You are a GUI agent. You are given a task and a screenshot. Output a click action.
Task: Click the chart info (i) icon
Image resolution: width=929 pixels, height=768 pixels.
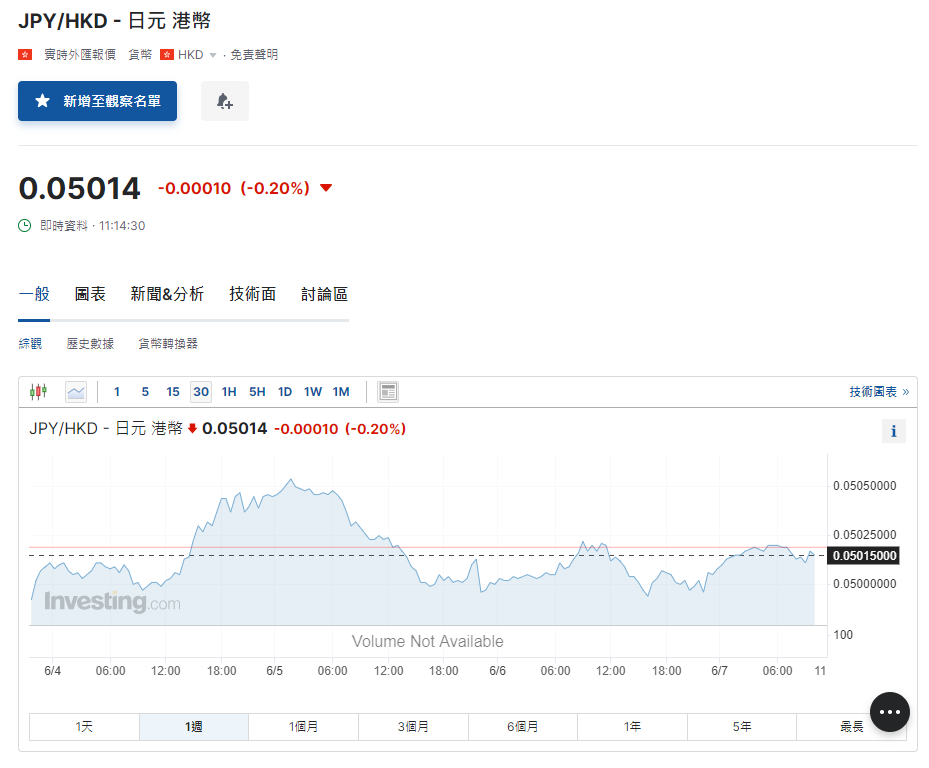(x=893, y=431)
